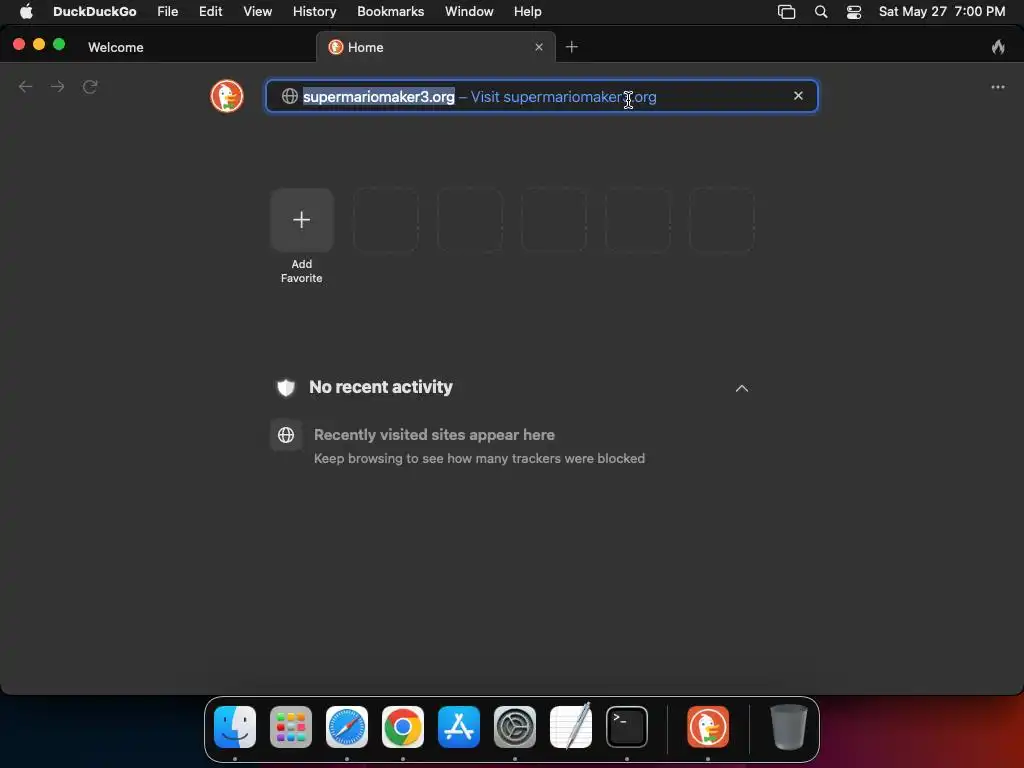Click the Spotlight search icon
Image resolution: width=1024 pixels, height=768 pixels.
click(x=821, y=12)
